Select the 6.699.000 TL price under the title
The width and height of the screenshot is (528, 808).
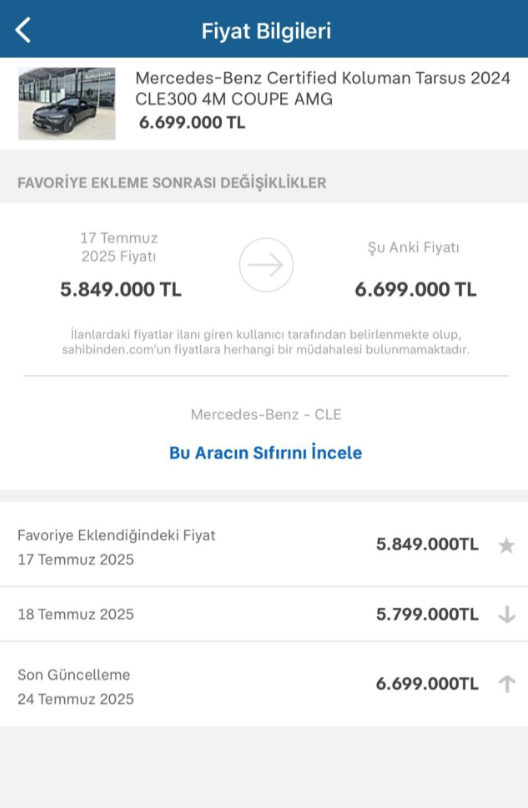pyautogui.click(x=192, y=123)
